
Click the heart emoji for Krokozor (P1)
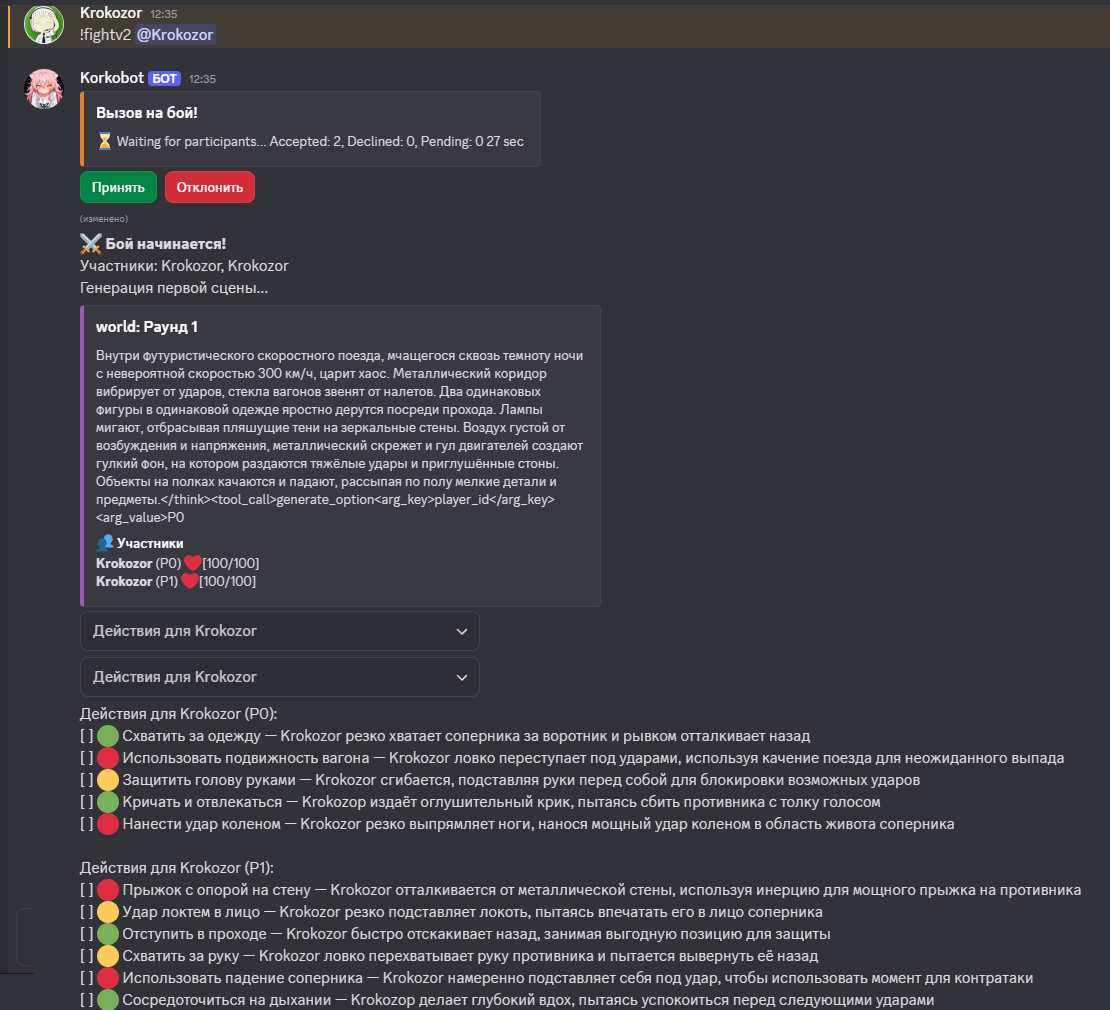click(x=190, y=581)
